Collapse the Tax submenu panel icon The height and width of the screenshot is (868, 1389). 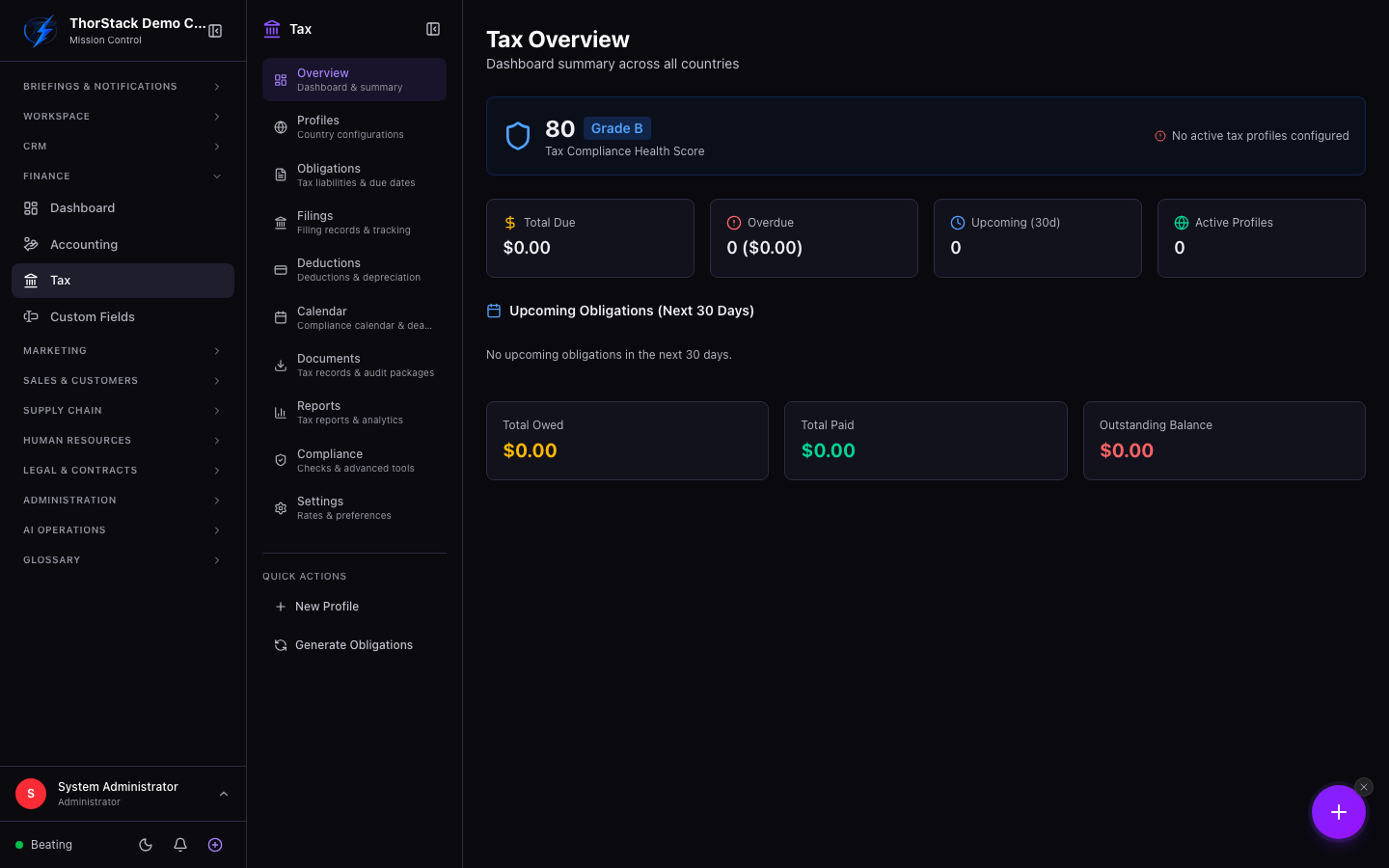coord(433,29)
